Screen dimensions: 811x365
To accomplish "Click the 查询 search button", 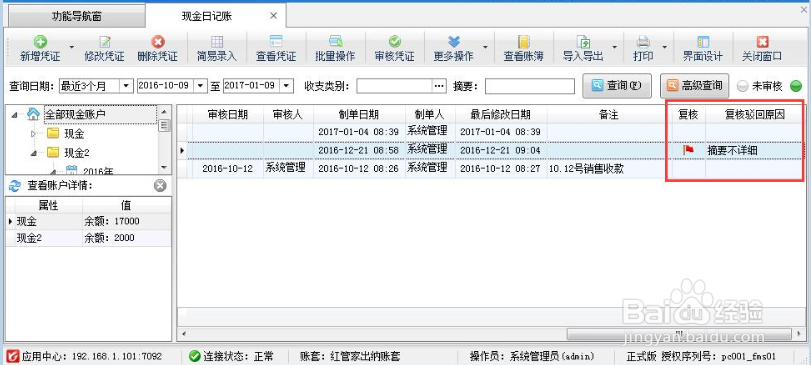I will [x=617, y=85].
